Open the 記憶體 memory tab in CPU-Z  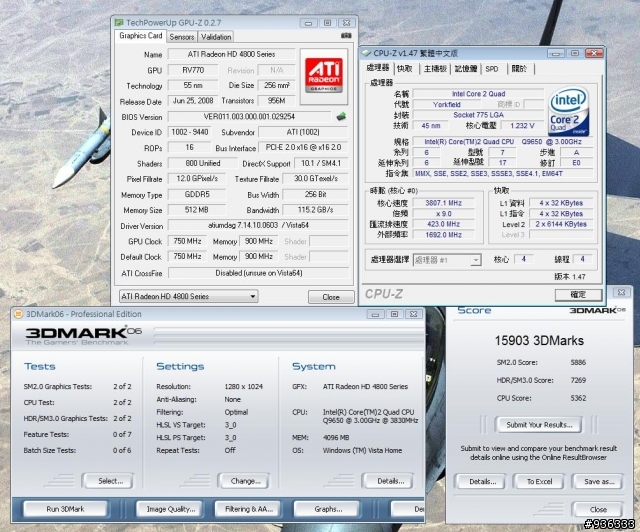[466, 69]
